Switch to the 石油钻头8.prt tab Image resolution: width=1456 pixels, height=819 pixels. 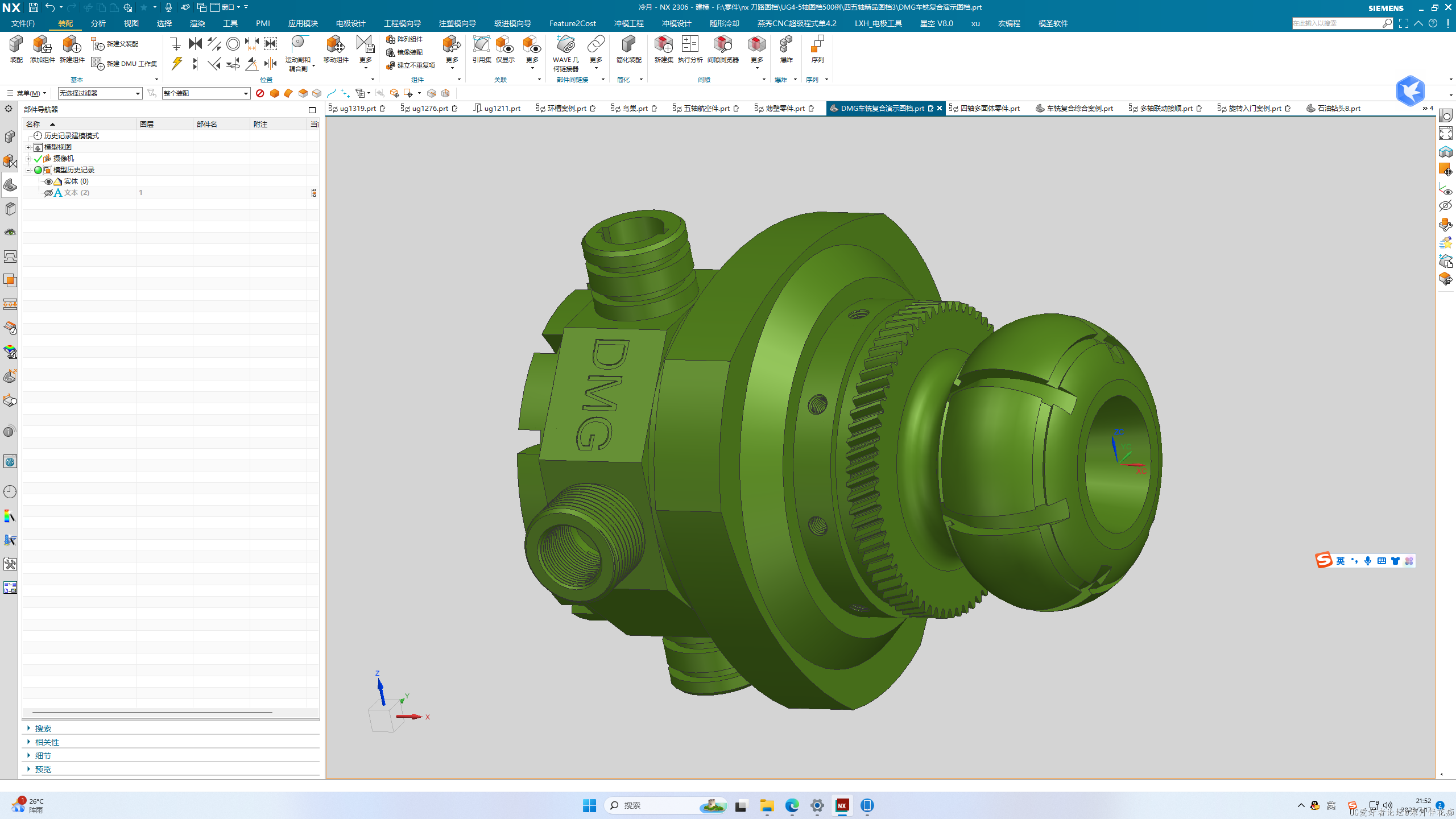click(1334, 108)
